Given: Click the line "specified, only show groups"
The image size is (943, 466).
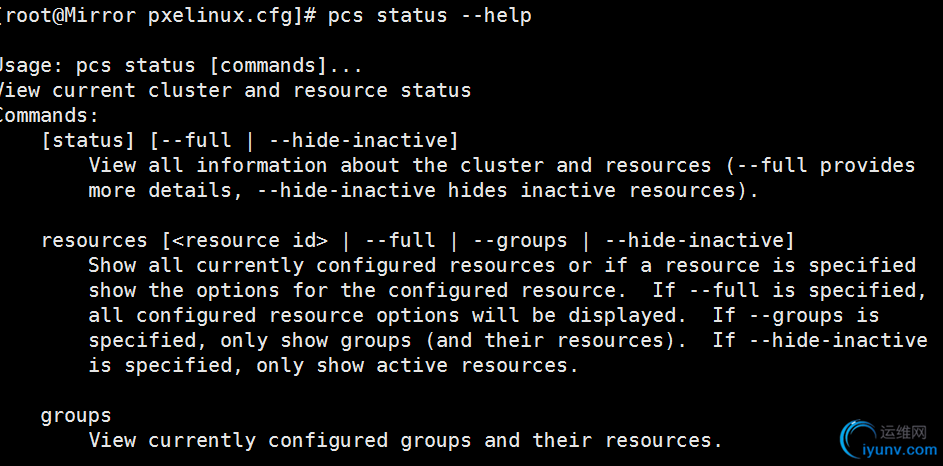Looking at the screenshot, I should pyautogui.click(x=508, y=341).
